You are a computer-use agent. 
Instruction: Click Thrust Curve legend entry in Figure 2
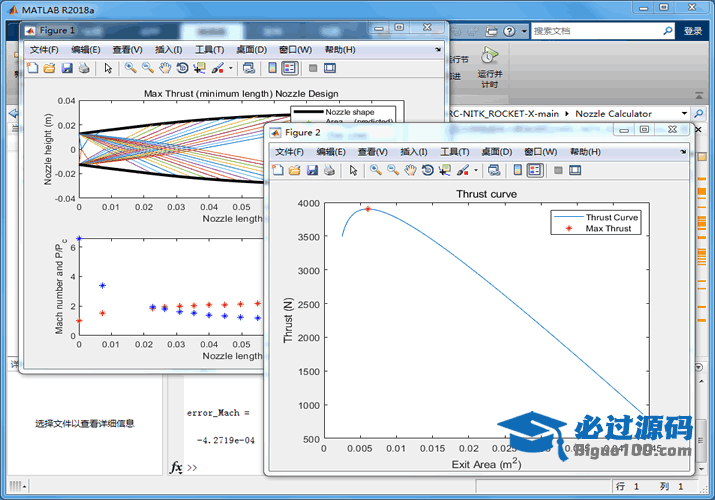click(x=596, y=217)
